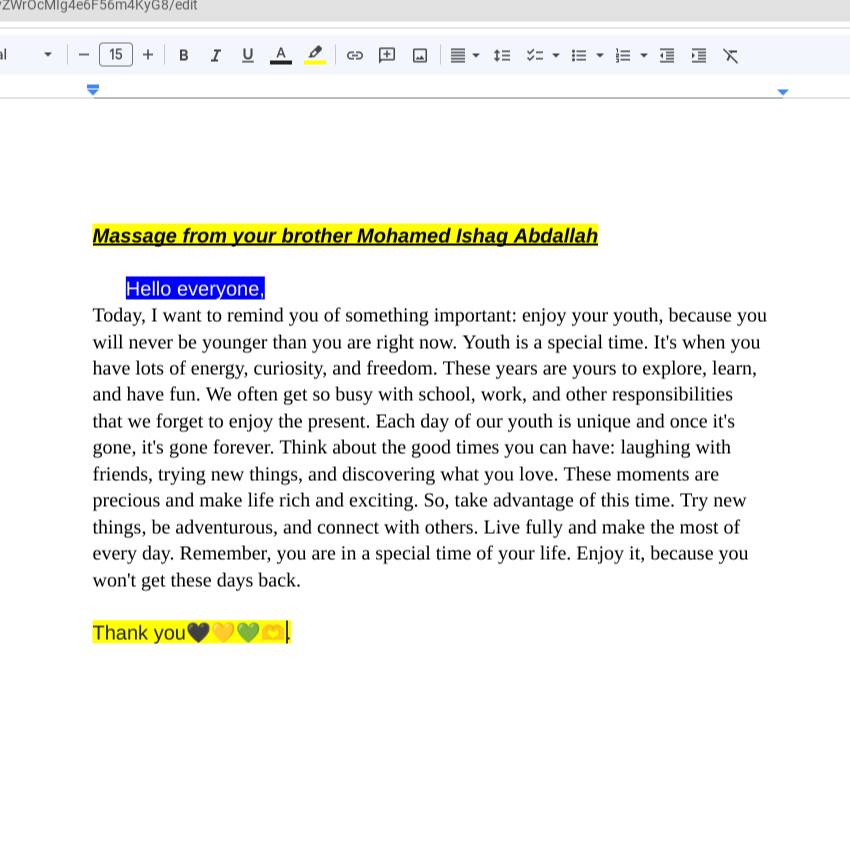The image size is (850, 850).
Task: Click the checklist icon
Action: (535, 55)
